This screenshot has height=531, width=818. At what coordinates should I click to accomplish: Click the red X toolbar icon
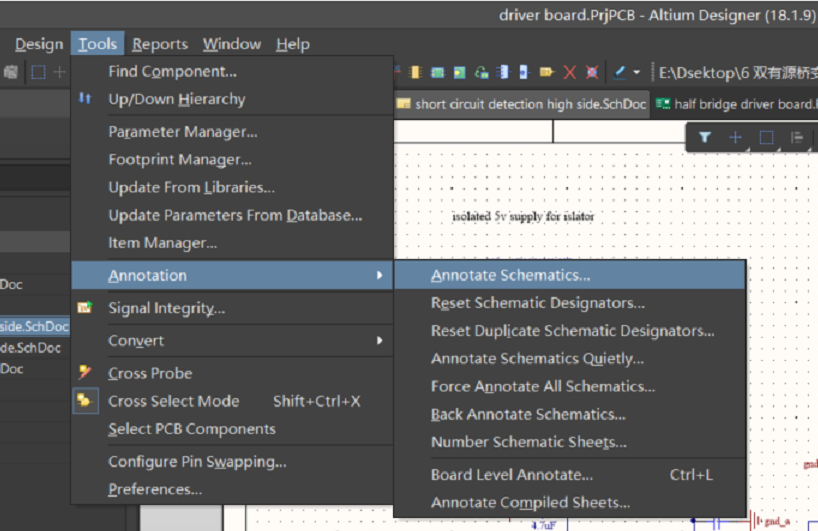(569, 72)
